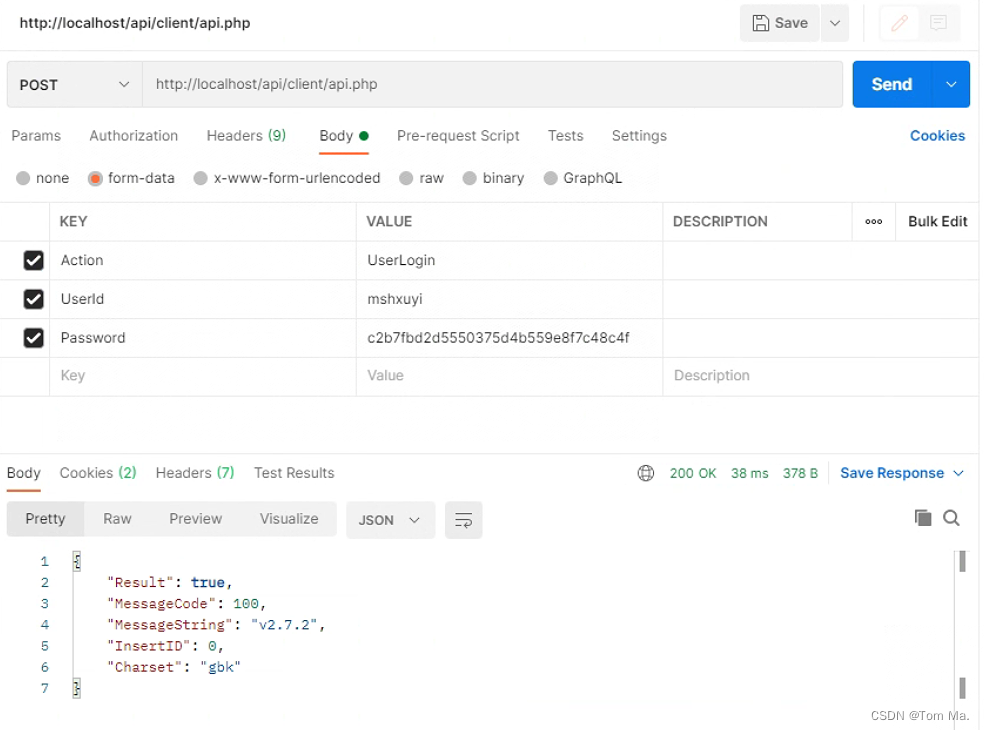Open the Test Results tab
Screen dimensions: 984x730
[x=294, y=473]
